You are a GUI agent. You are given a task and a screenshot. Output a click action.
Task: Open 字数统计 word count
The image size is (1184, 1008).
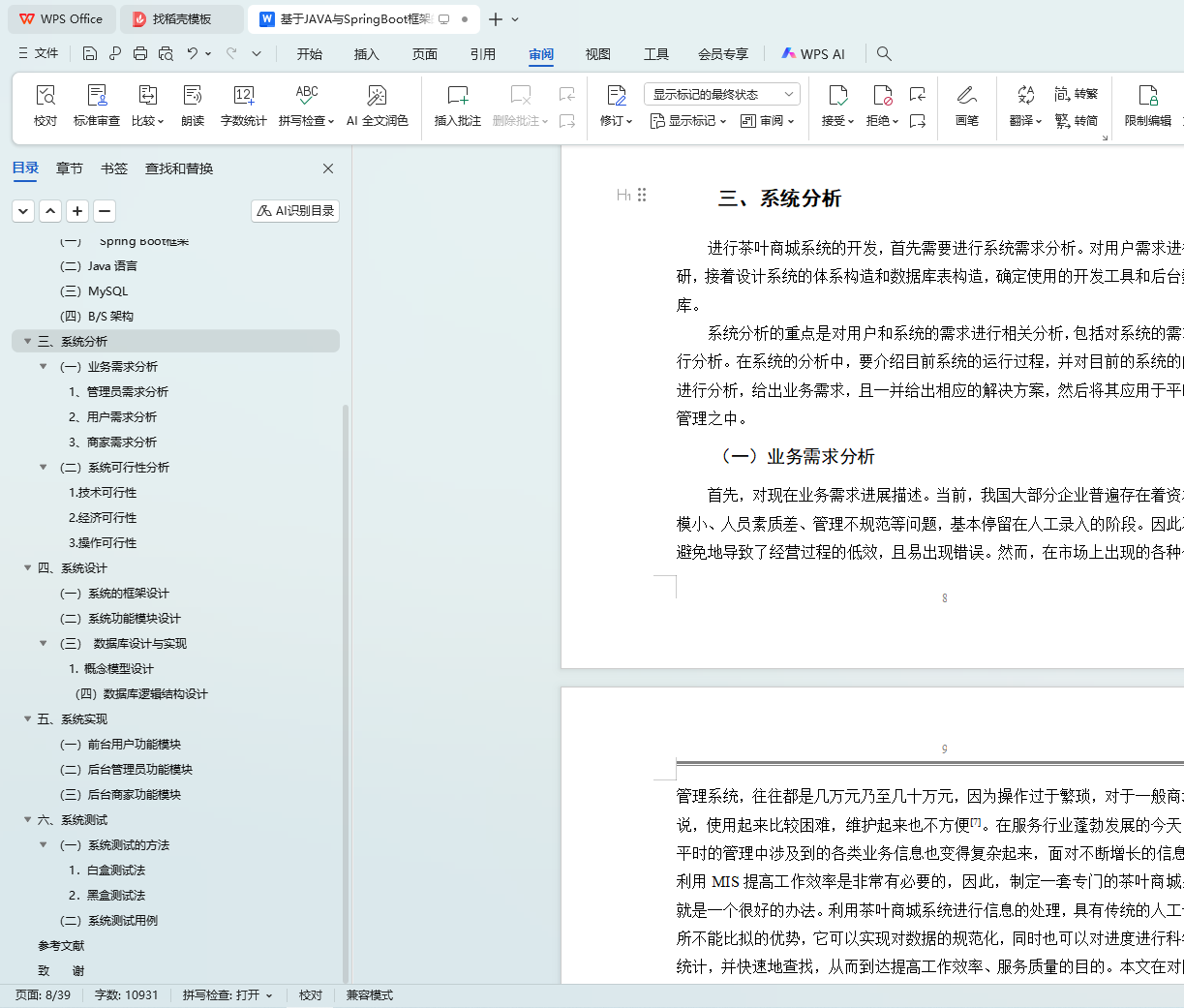pos(243,105)
